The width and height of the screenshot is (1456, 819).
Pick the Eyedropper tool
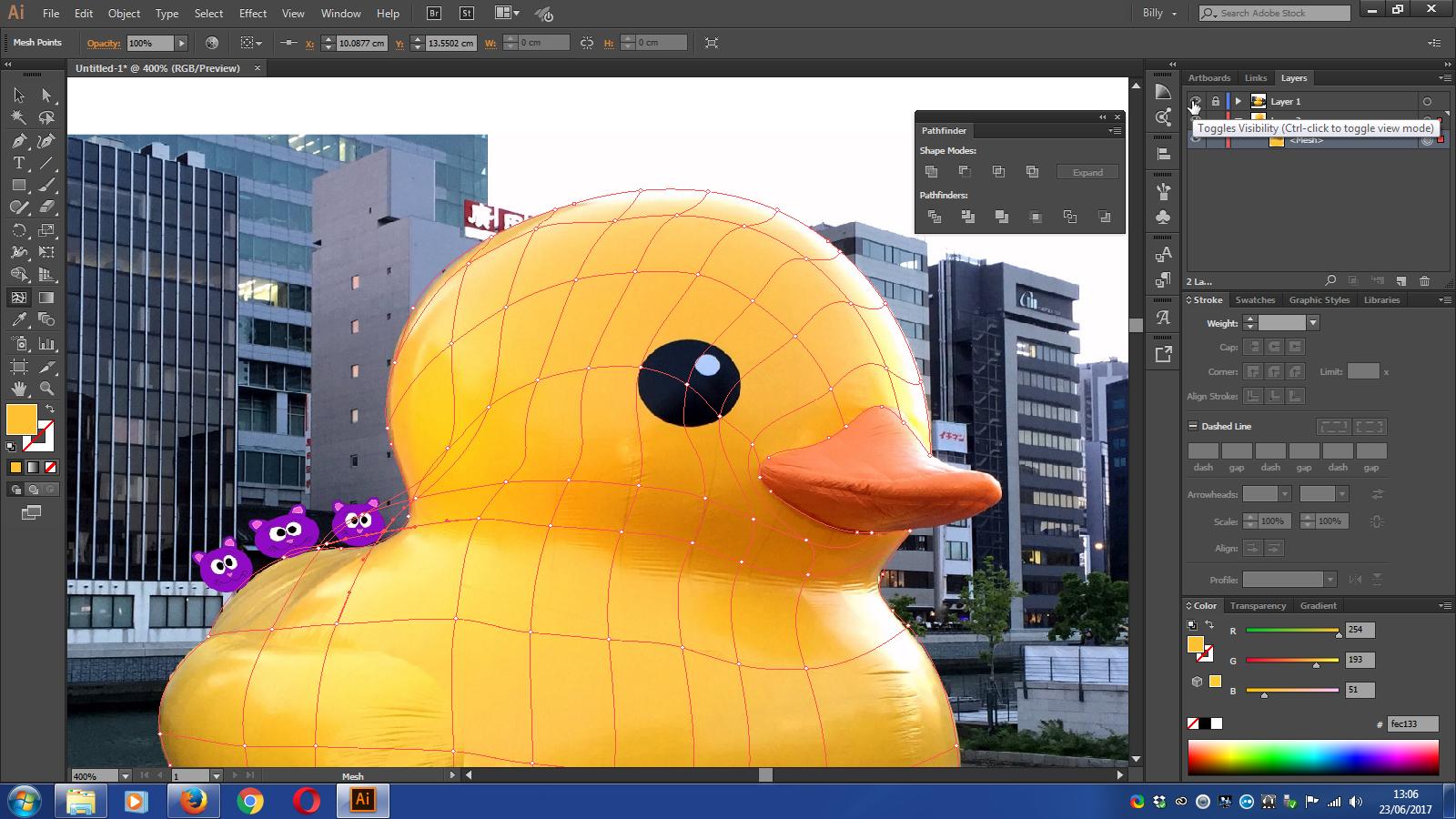click(x=19, y=320)
